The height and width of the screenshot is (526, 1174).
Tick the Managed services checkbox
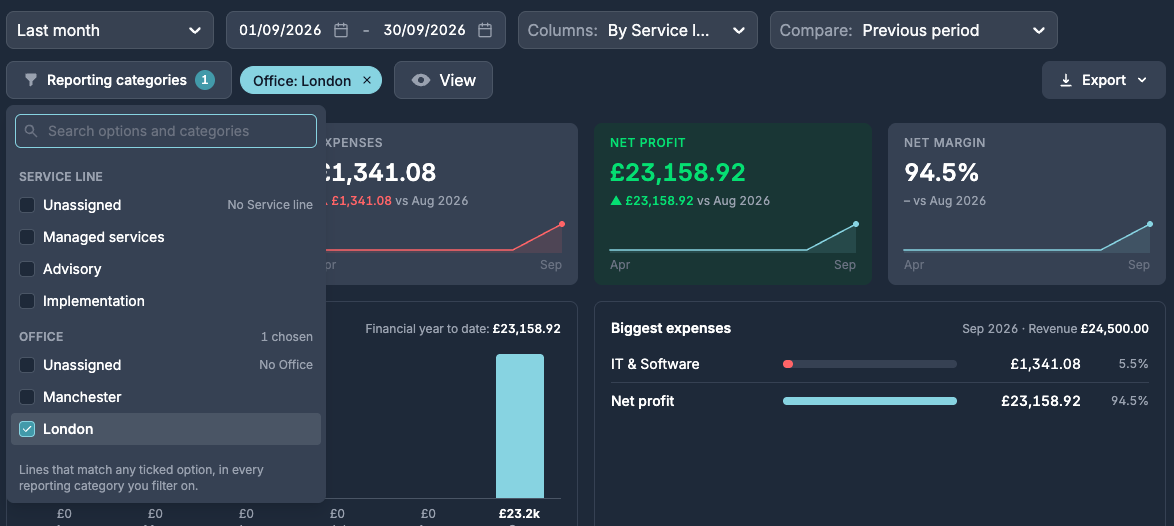pos(27,237)
